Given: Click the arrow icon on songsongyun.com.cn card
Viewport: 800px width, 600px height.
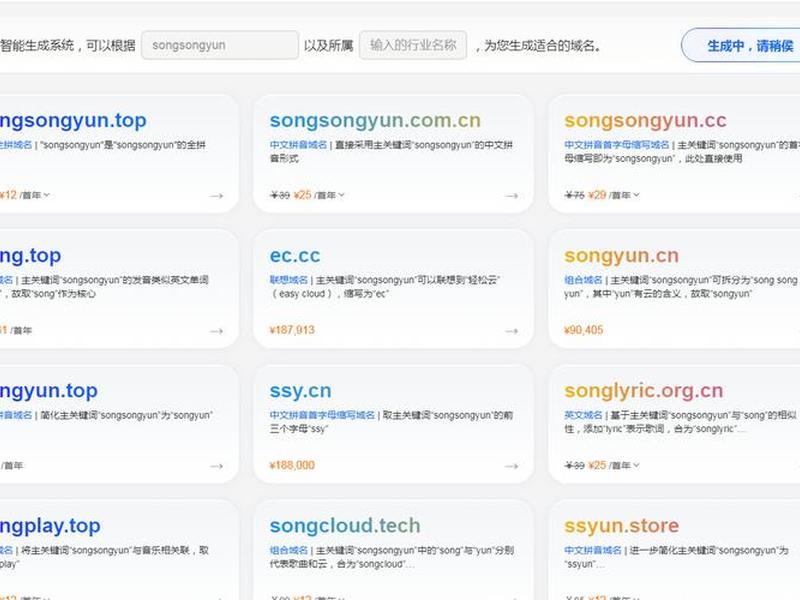Looking at the screenshot, I should (511, 196).
